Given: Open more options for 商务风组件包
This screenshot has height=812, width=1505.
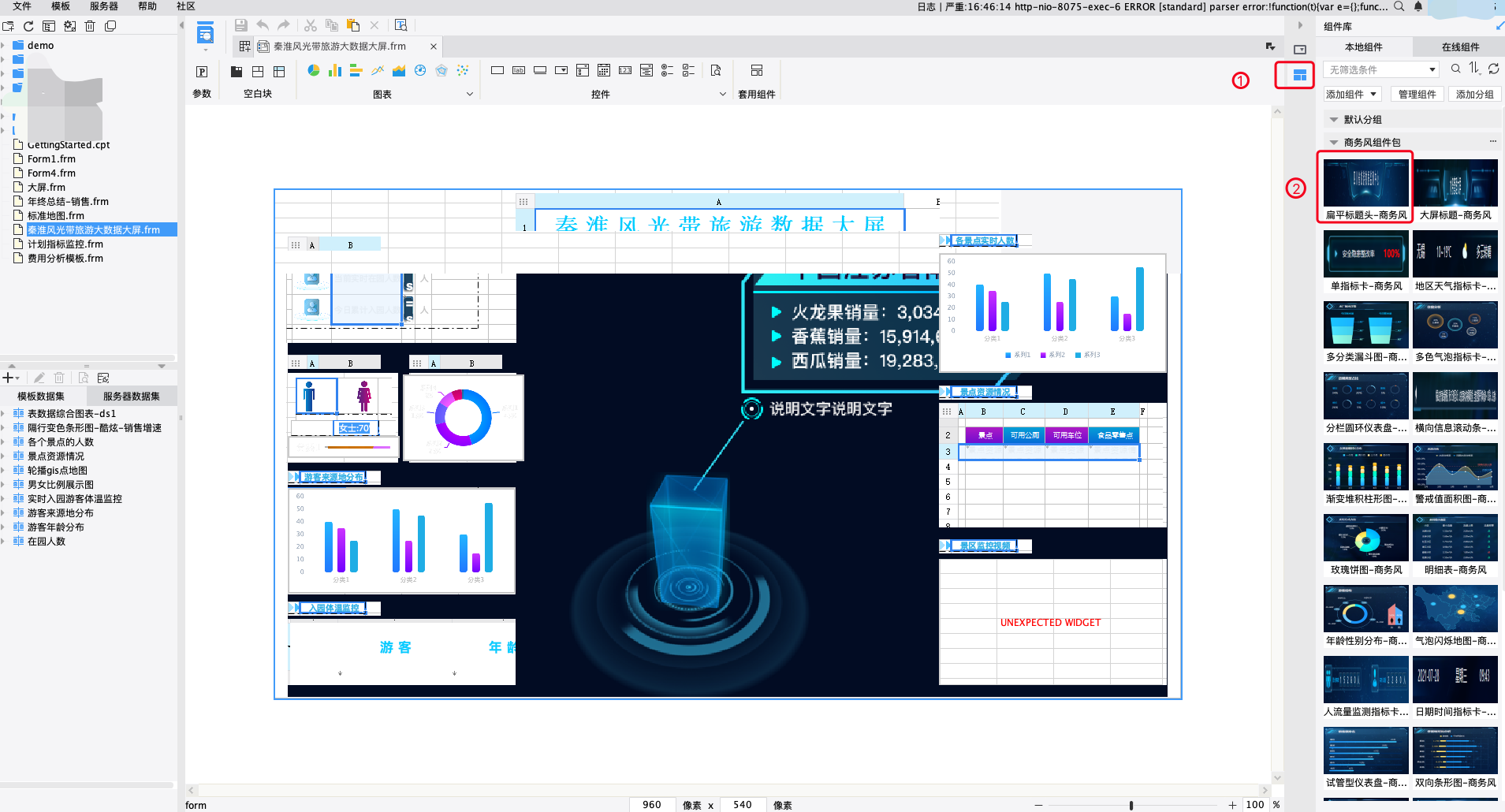Looking at the screenshot, I should coord(1493,142).
